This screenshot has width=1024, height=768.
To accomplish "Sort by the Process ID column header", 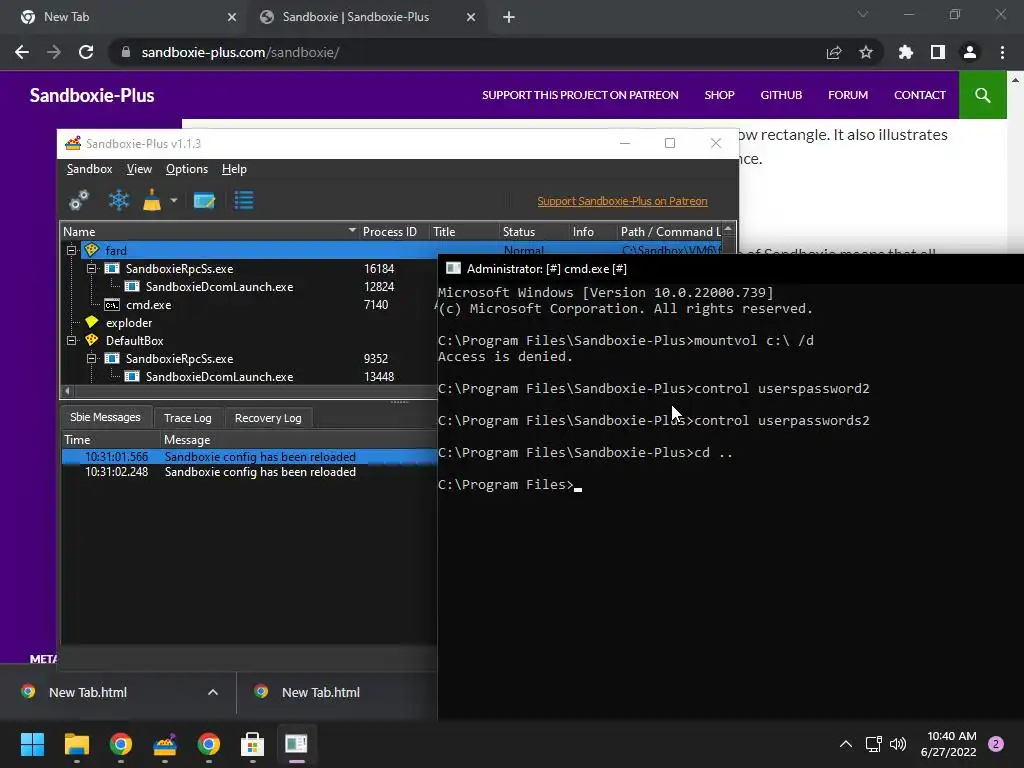I will point(390,232).
